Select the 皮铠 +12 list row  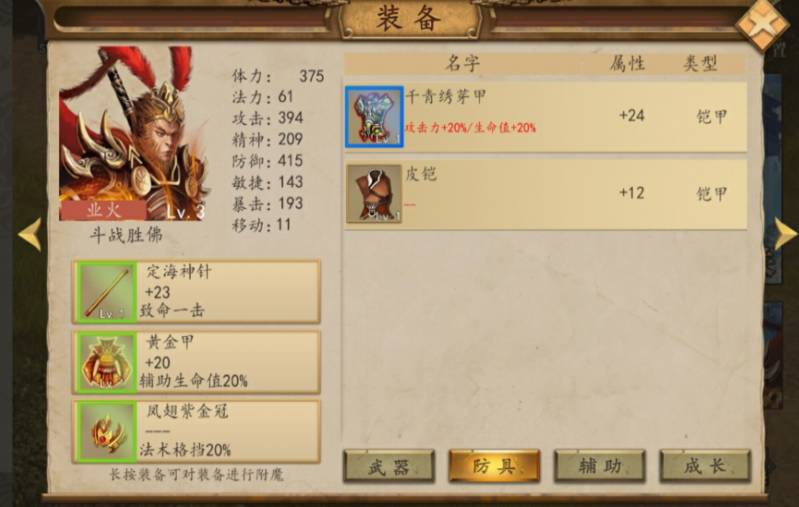coord(546,194)
